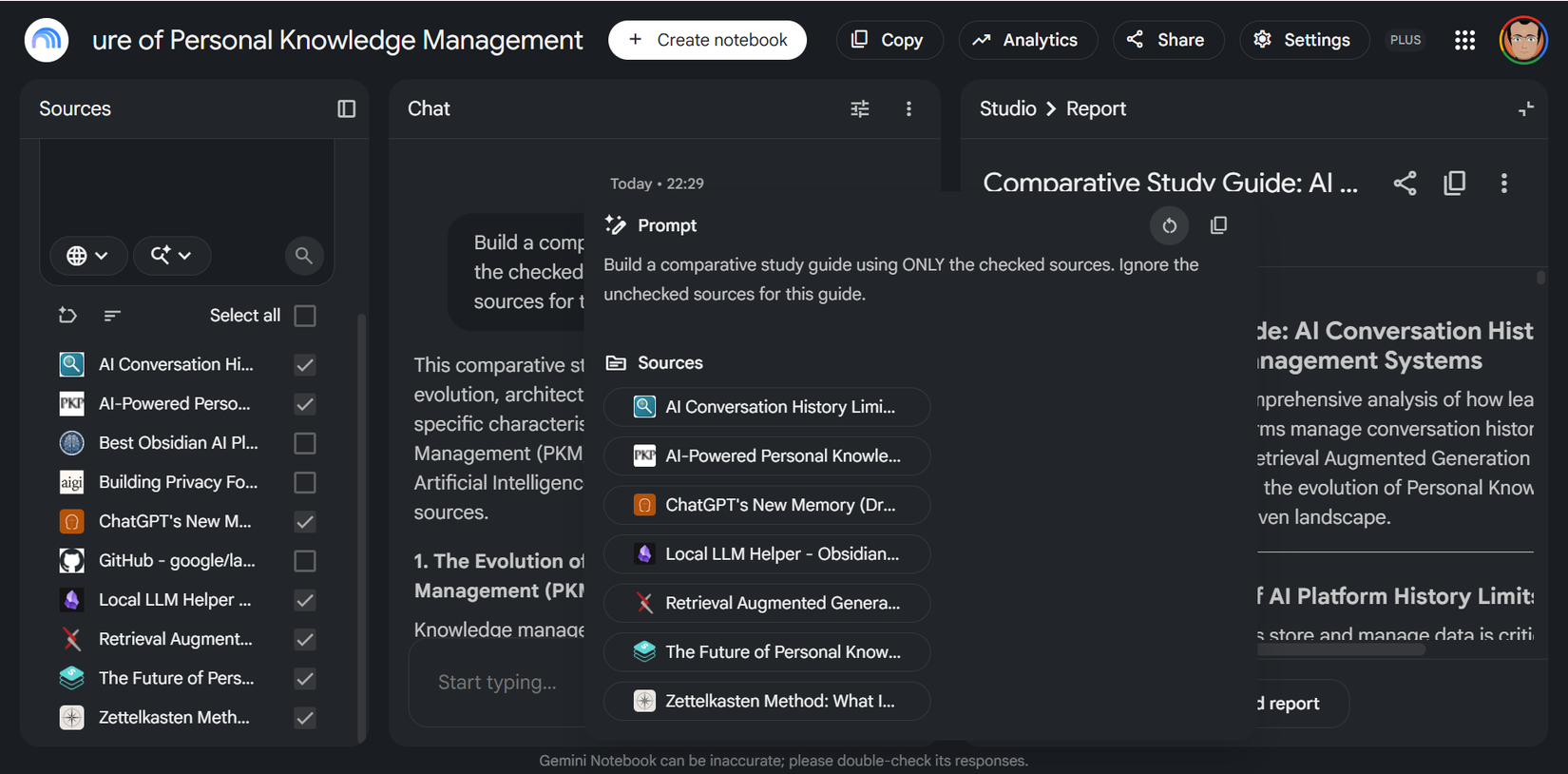Collapse the Studio panel icon
The height and width of the screenshot is (774, 1568).
pyautogui.click(x=1526, y=108)
